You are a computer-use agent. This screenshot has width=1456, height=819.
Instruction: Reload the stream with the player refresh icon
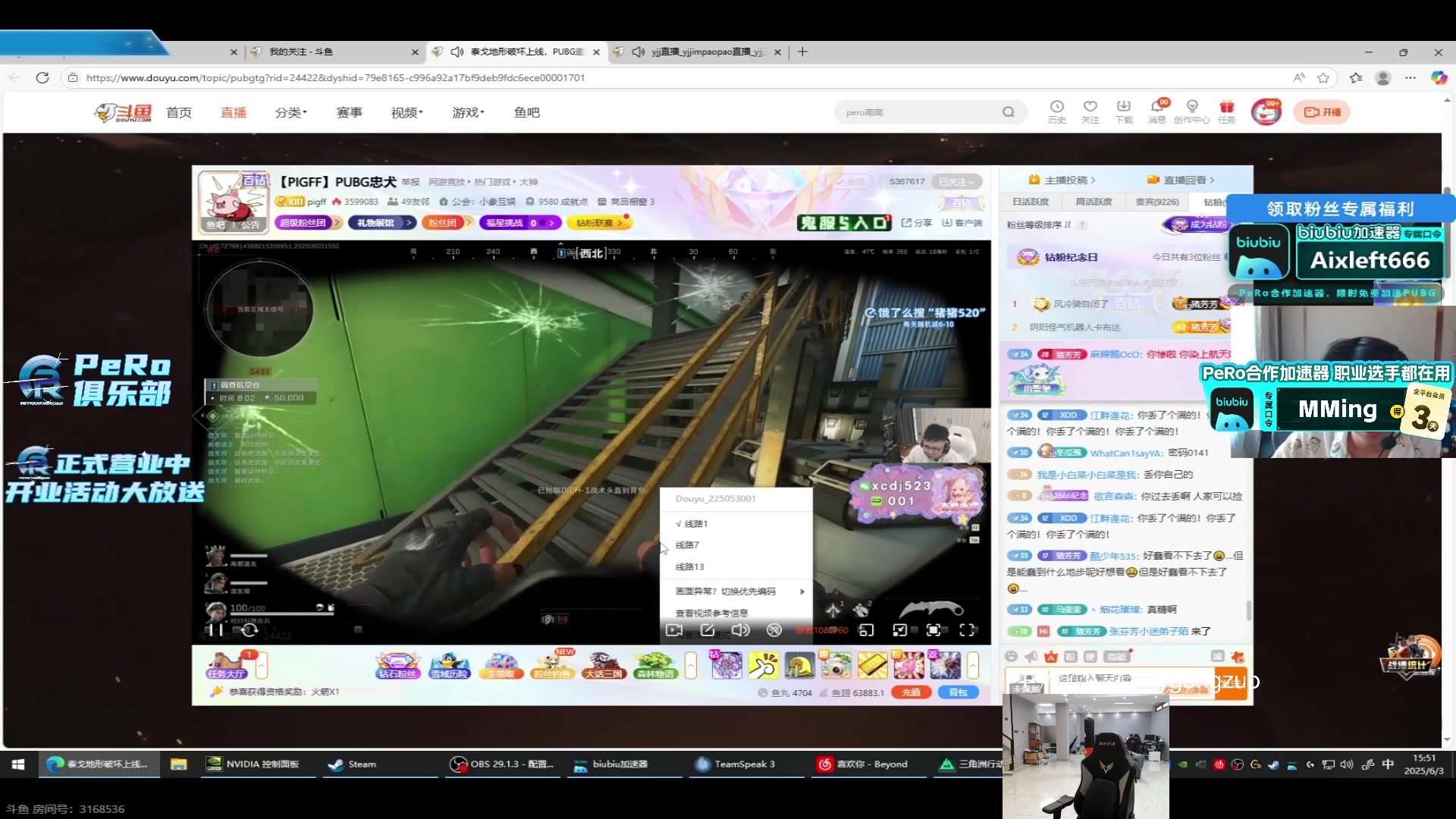pyautogui.click(x=249, y=629)
